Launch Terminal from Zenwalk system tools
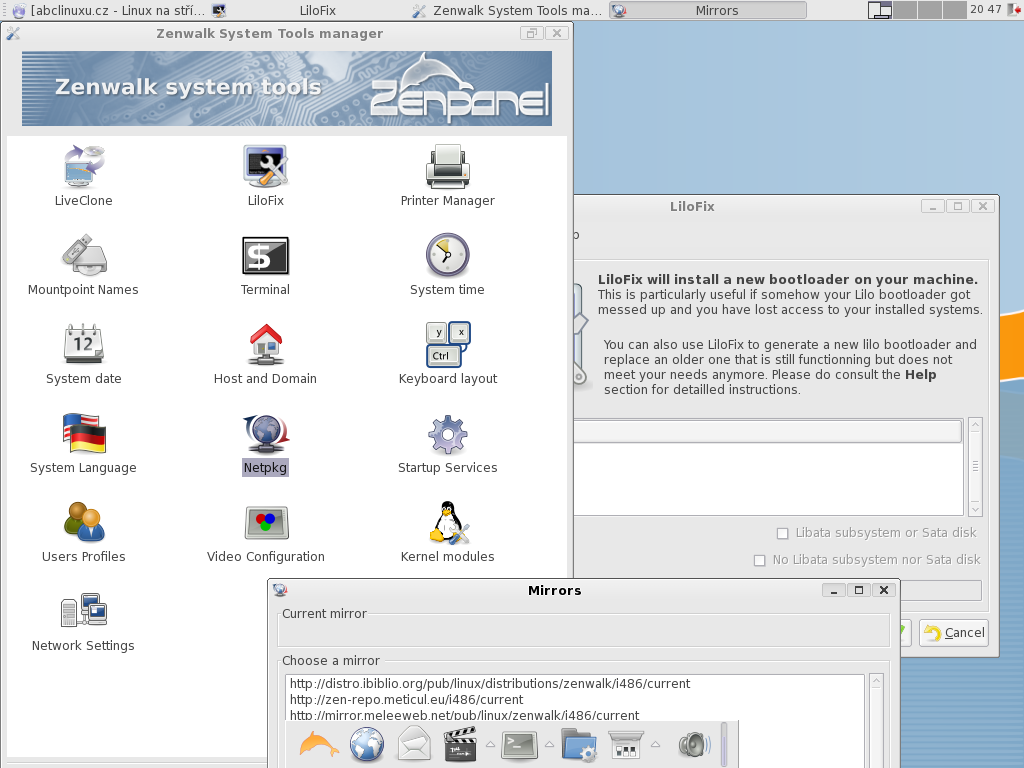The image size is (1024, 768). [x=265, y=264]
